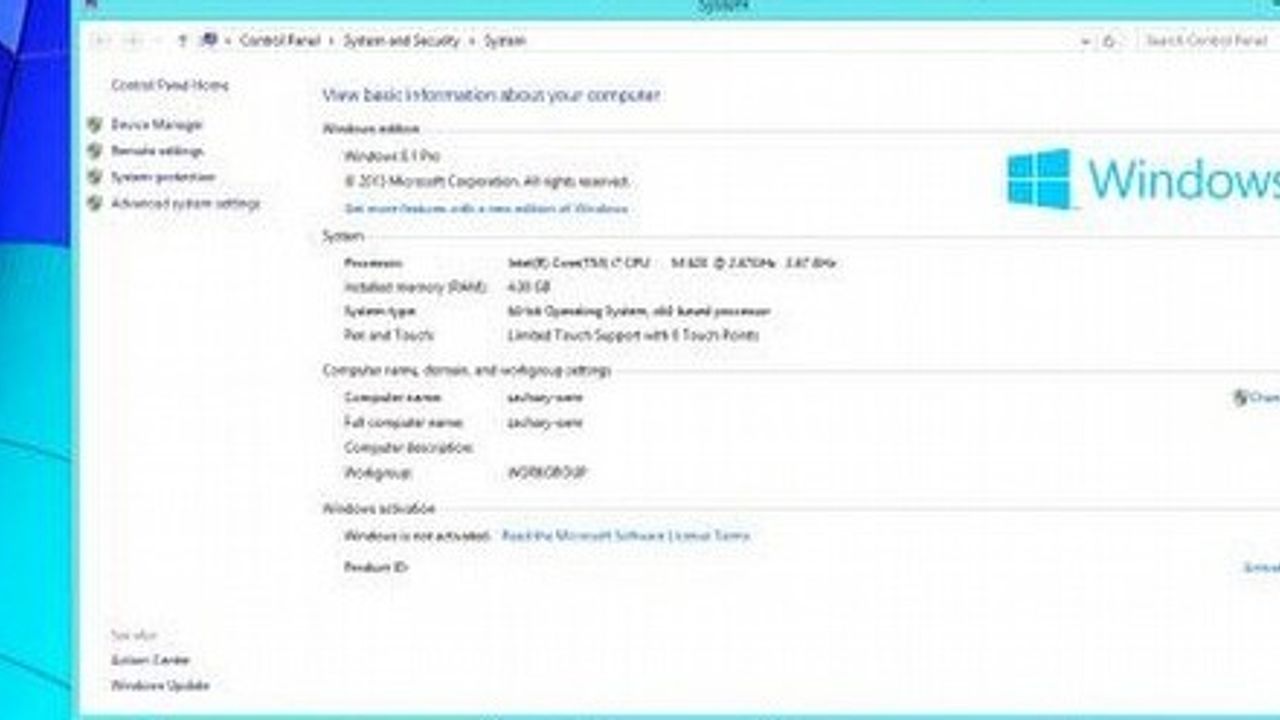The width and height of the screenshot is (1280, 720).
Task: Click the Intel Core i7 processor value
Action: 672,263
